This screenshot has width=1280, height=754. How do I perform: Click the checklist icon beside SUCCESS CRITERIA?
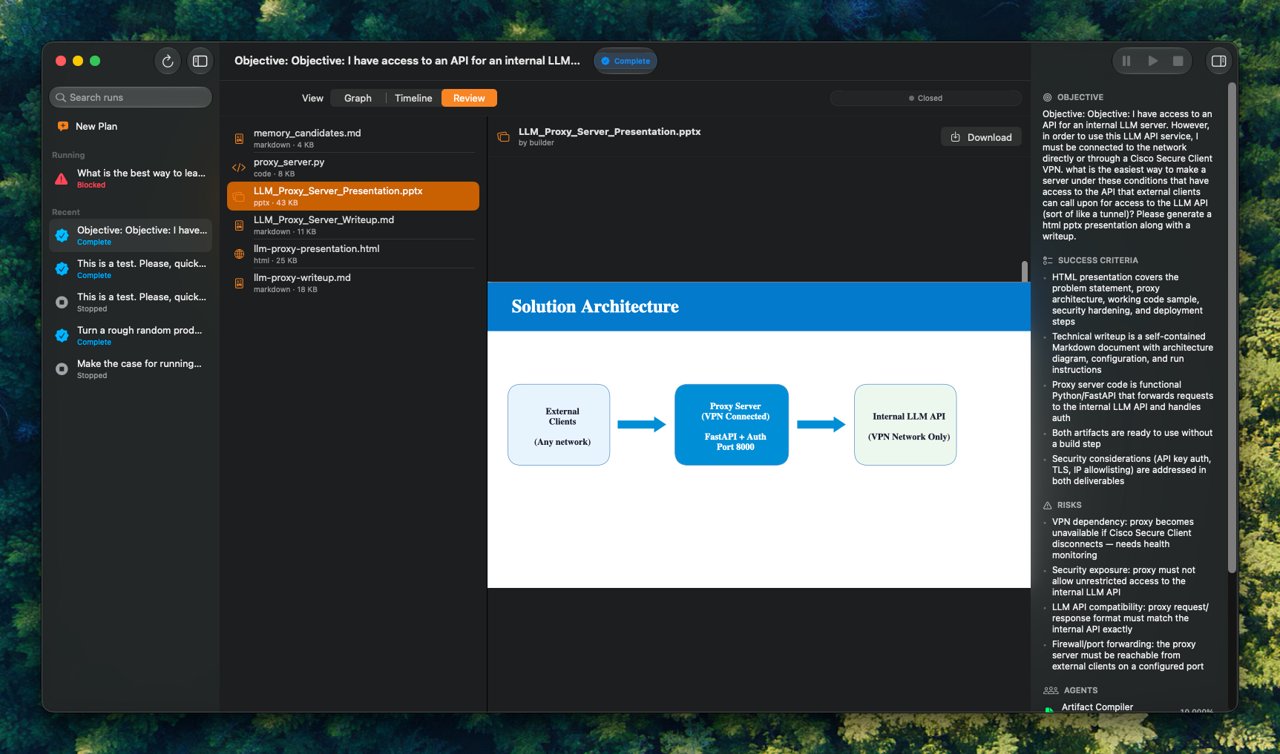[x=1048, y=260]
